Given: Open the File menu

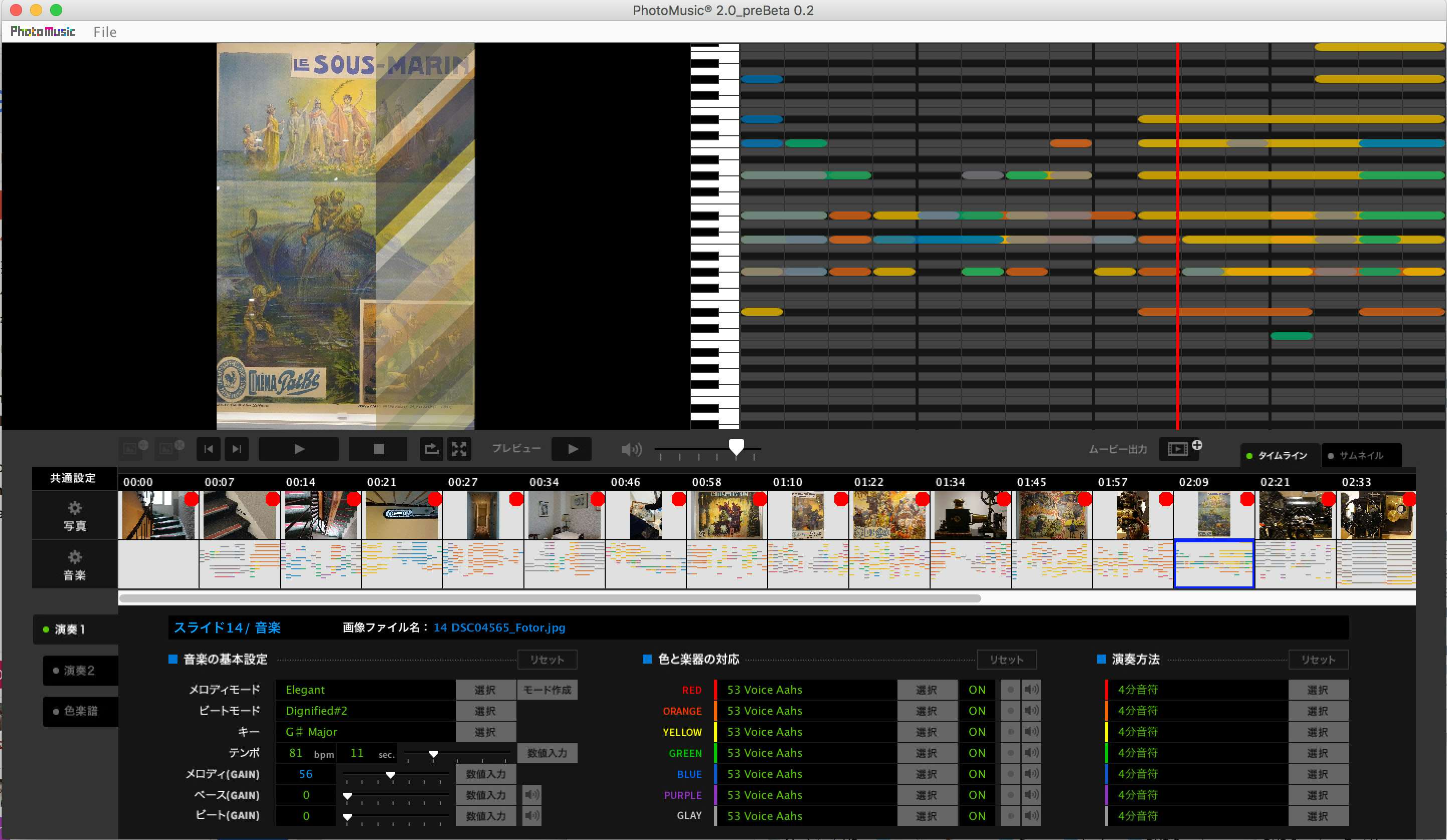Looking at the screenshot, I should (x=104, y=32).
